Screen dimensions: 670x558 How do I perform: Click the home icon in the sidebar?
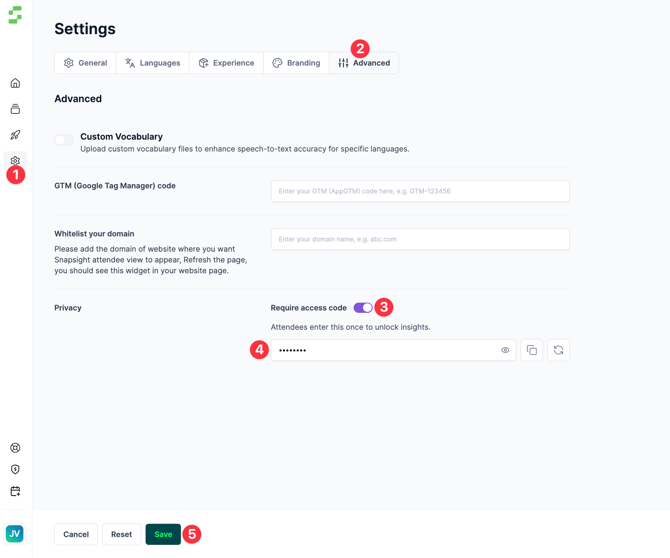click(15, 83)
